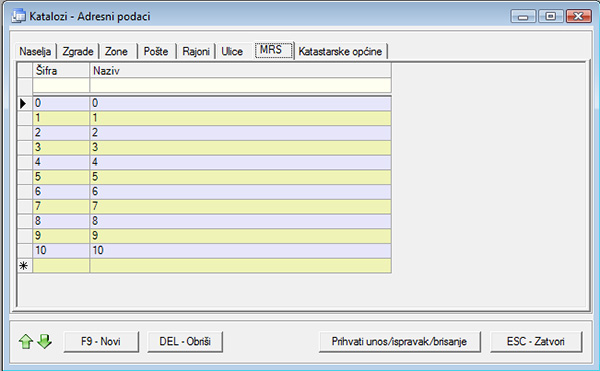600x371 pixels.
Task: Minimize the Katalozi window
Action: pos(523,16)
